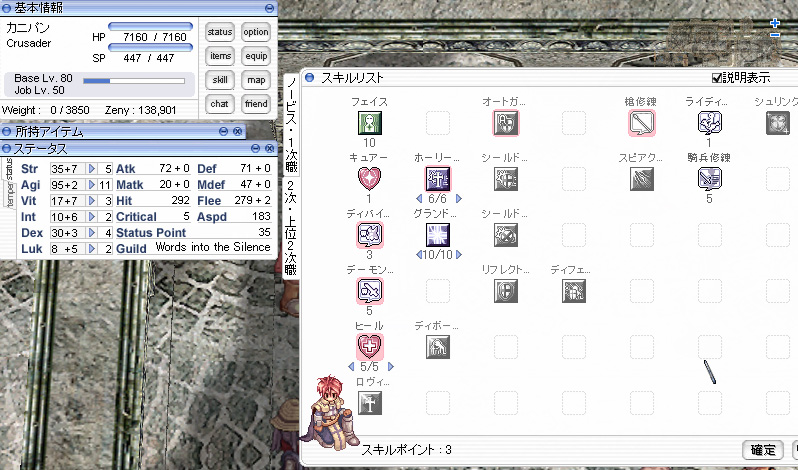
Task: Open the friend button
Action: 255,104
